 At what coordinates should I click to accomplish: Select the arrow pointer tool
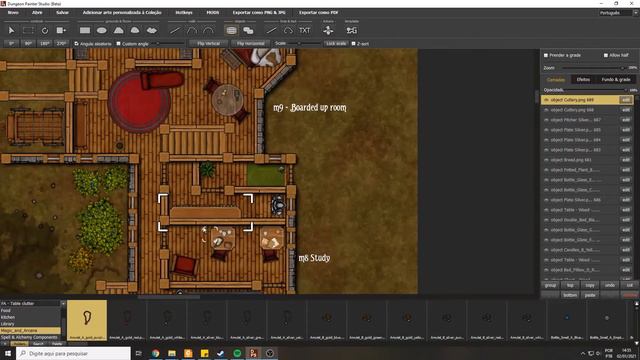click(x=11, y=31)
